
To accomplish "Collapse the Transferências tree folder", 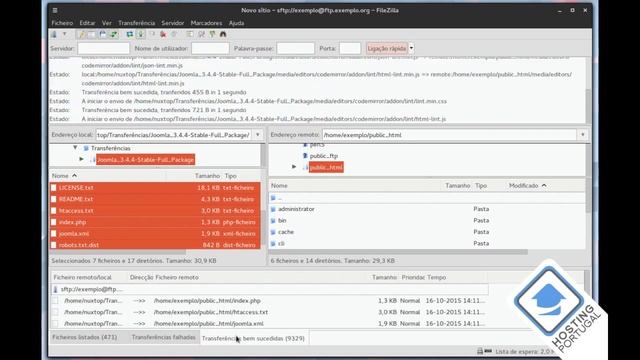I will pos(75,148).
